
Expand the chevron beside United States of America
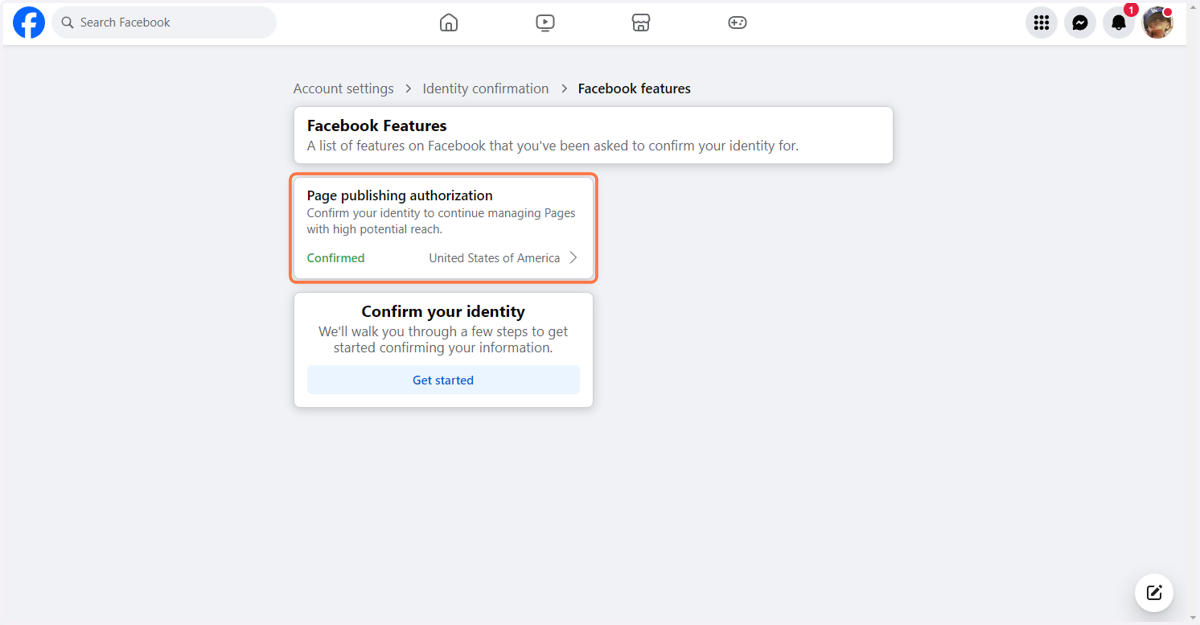[573, 258]
